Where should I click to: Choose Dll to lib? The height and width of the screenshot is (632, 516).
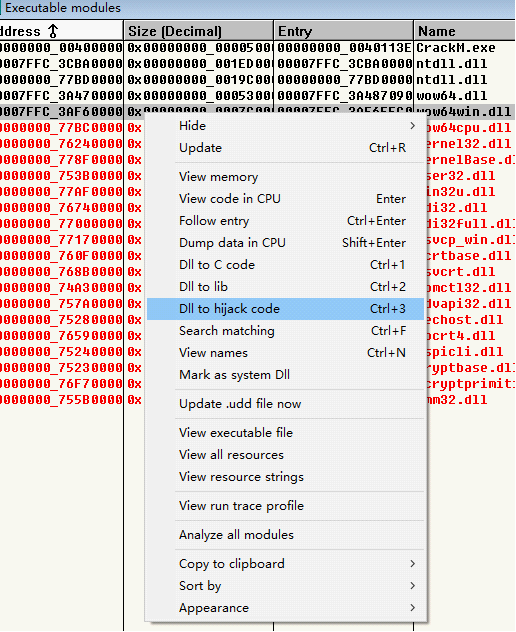tap(285, 287)
